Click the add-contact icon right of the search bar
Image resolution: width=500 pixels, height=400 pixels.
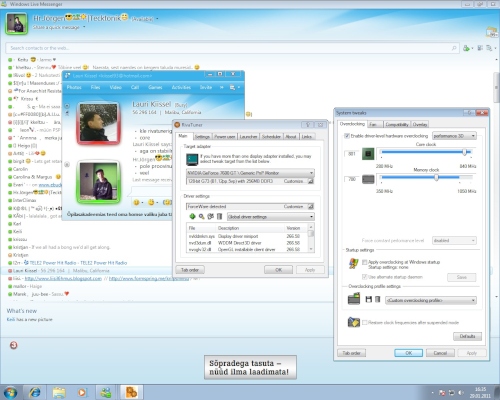[x=467, y=48]
